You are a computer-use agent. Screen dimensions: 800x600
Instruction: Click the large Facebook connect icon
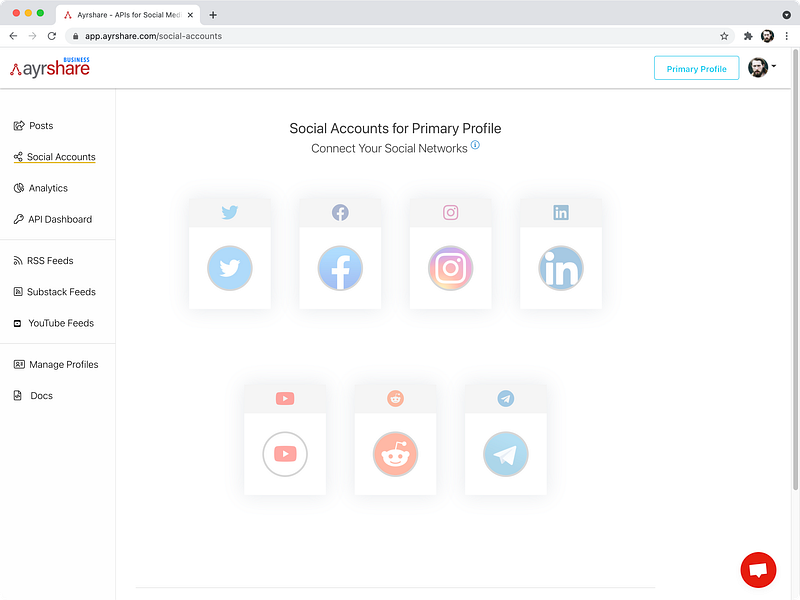pos(340,268)
